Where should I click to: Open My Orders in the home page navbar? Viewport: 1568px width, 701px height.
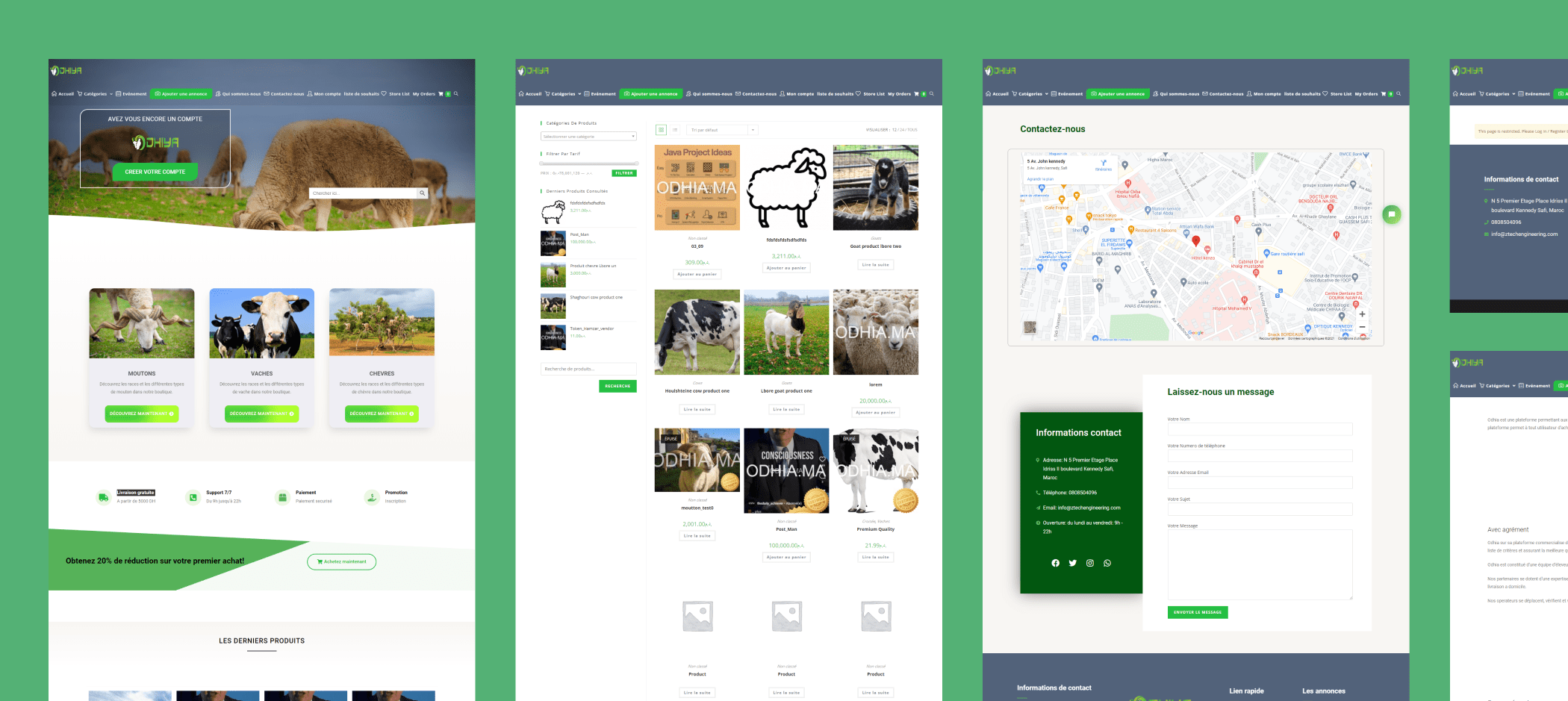424,94
